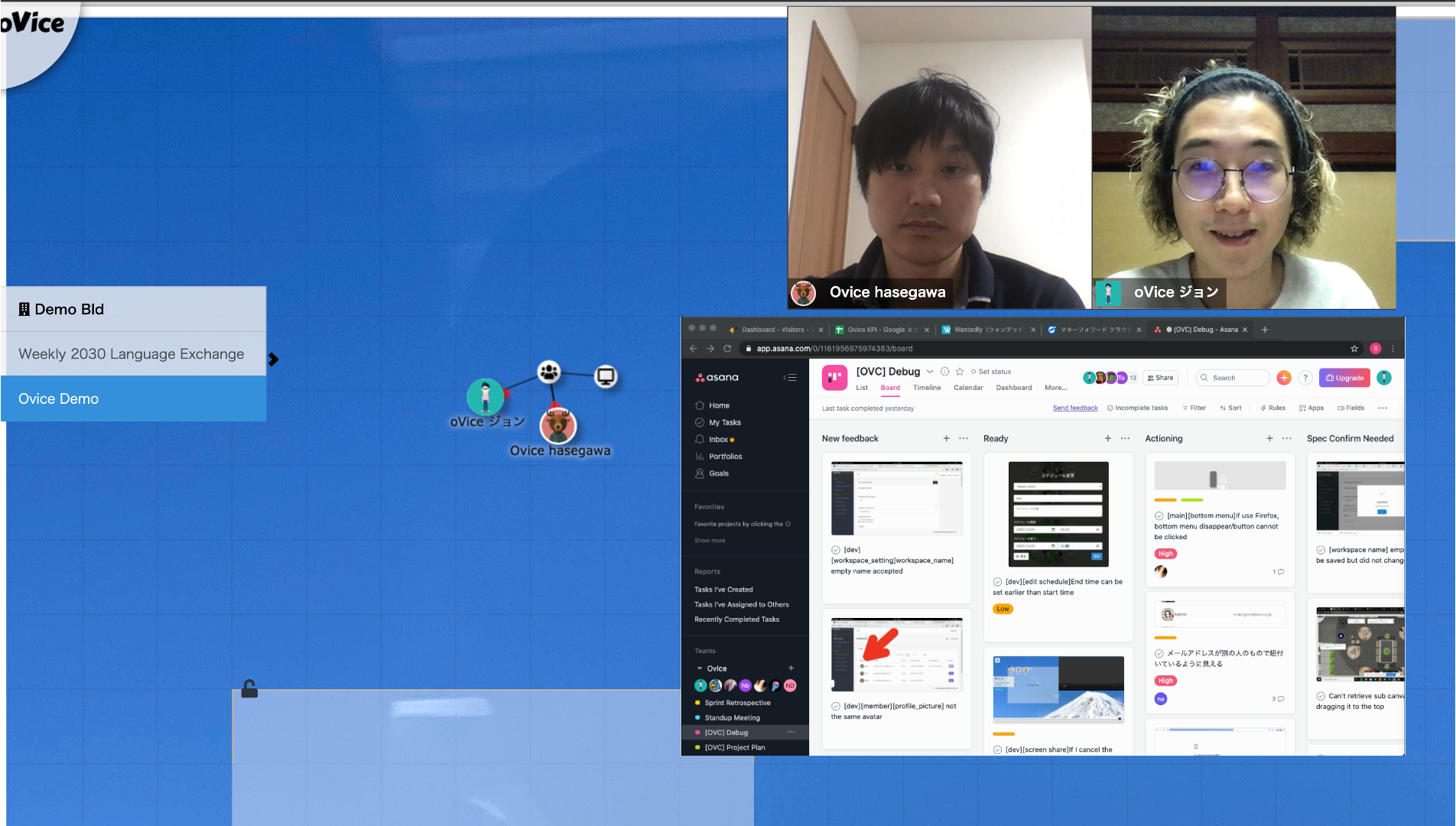Image resolution: width=1456 pixels, height=826 pixels.
Task: Mark the Firefox bottom menu task complete
Action: 1159,515
